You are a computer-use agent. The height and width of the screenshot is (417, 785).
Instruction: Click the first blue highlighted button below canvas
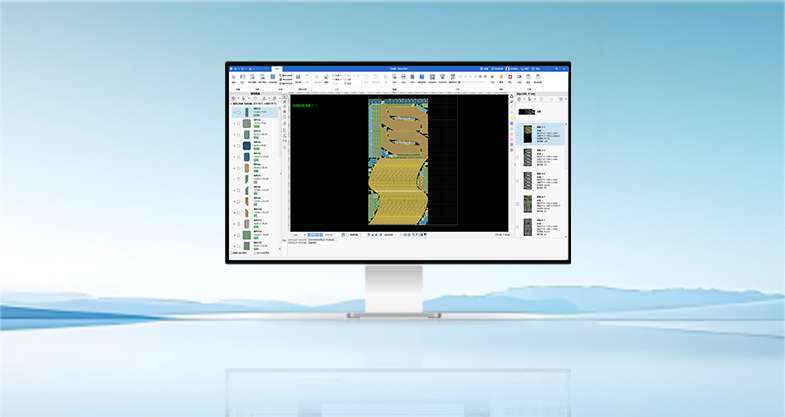coord(311,235)
